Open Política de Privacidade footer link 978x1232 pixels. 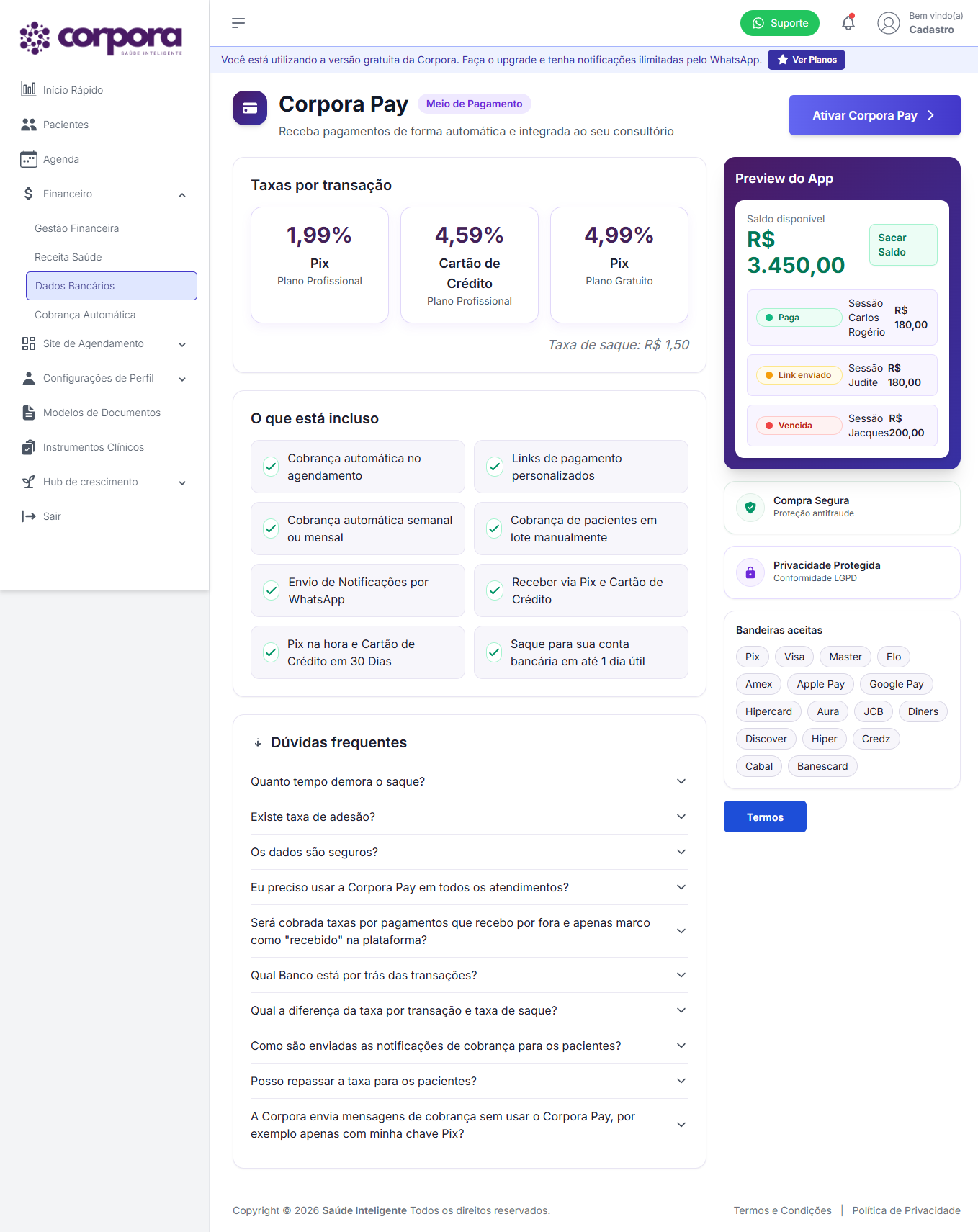[x=907, y=1210]
